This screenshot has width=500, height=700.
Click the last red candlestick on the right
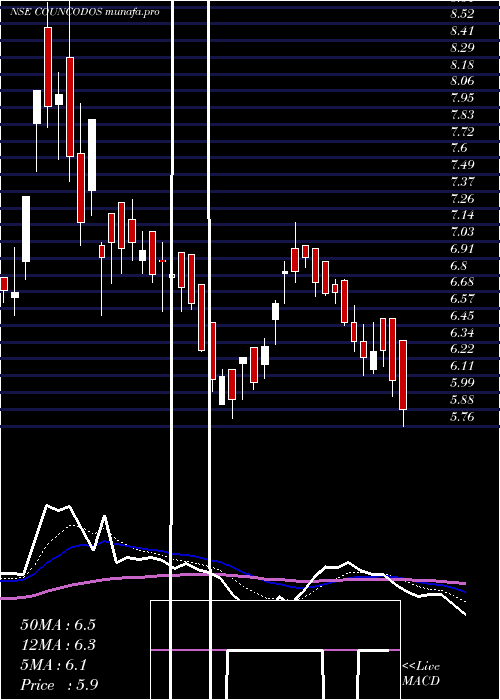pos(403,375)
